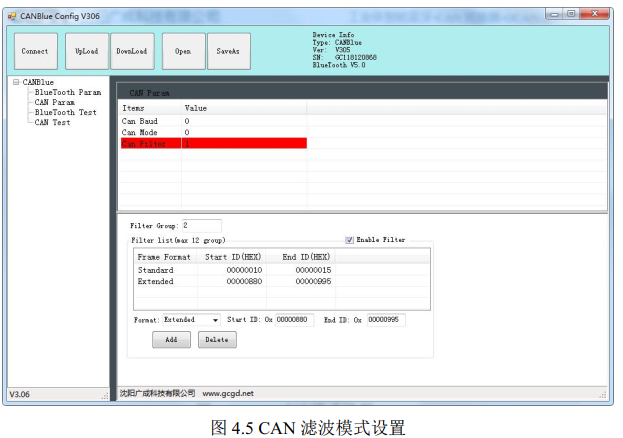Click the Add filter button
This screenshot has width=623, height=438.
[171, 340]
